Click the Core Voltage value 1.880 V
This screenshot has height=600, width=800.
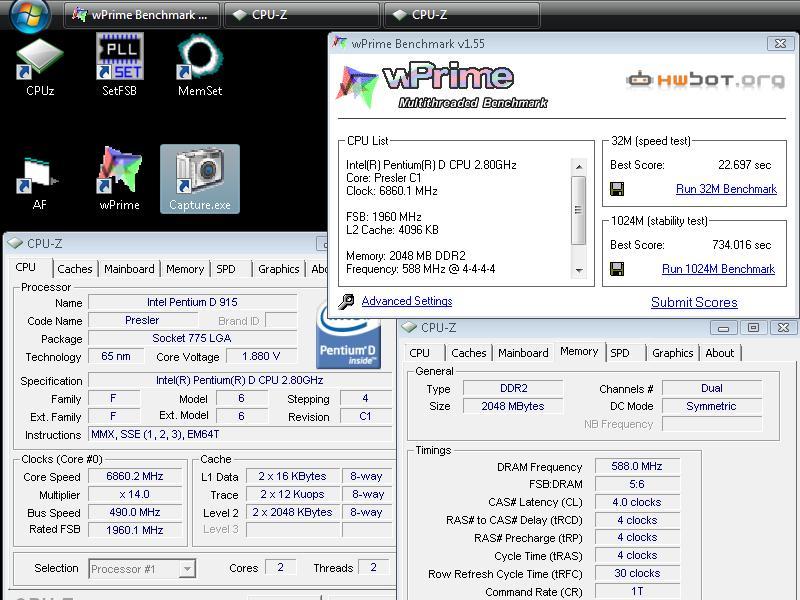point(261,356)
